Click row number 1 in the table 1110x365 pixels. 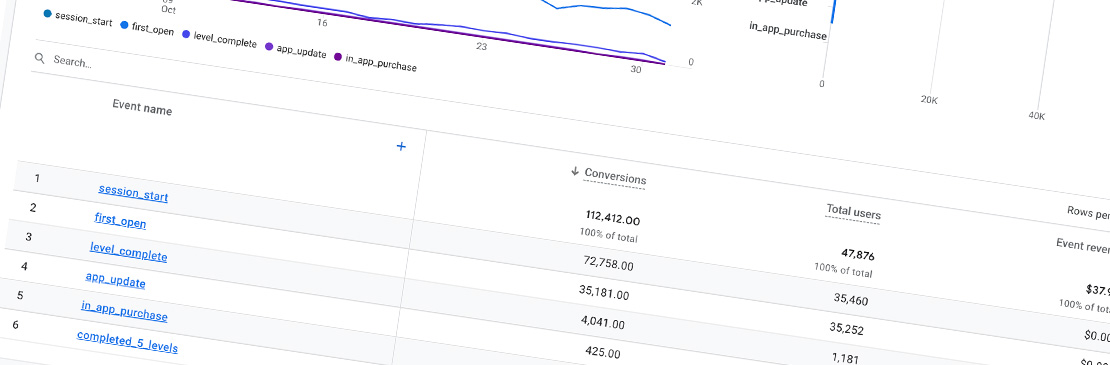pyautogui.click(x=37, y=178)
